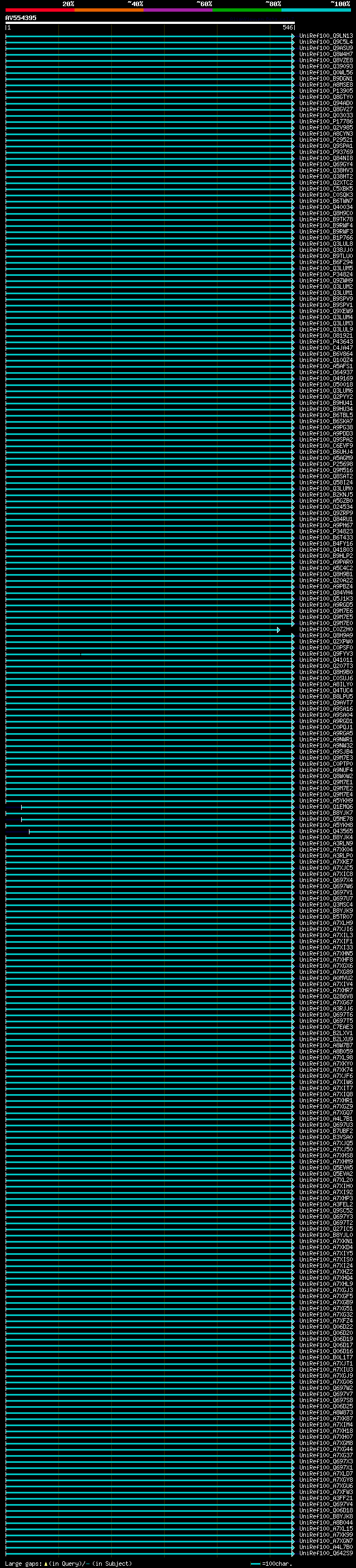Image resolution: width=356 pixels, height=1568 pixels.
Task: Select the UniRef100_A4L7B0 label
Action: click(x=326, y=1547)
